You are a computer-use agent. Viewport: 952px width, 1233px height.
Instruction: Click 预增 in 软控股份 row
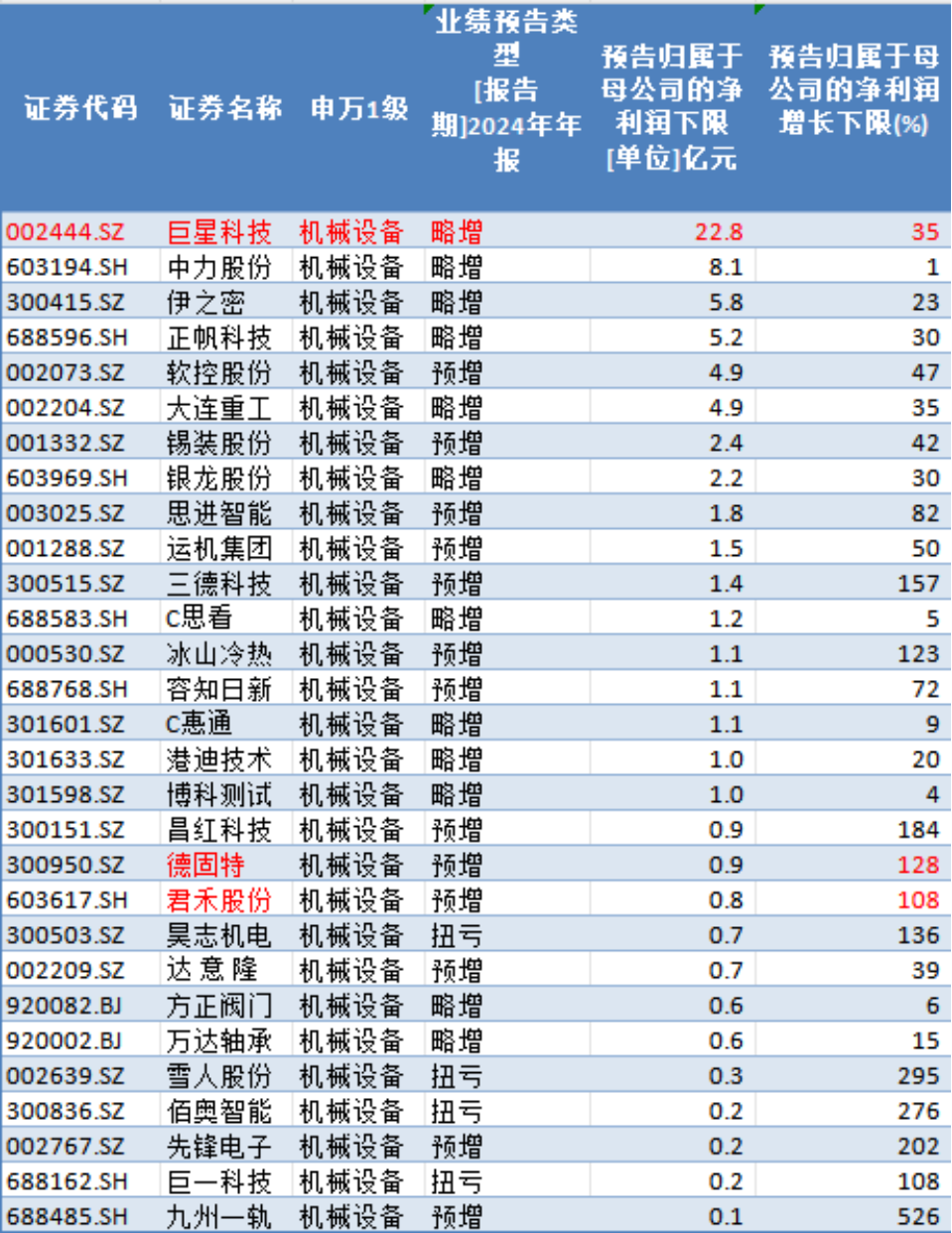point(457,372)
